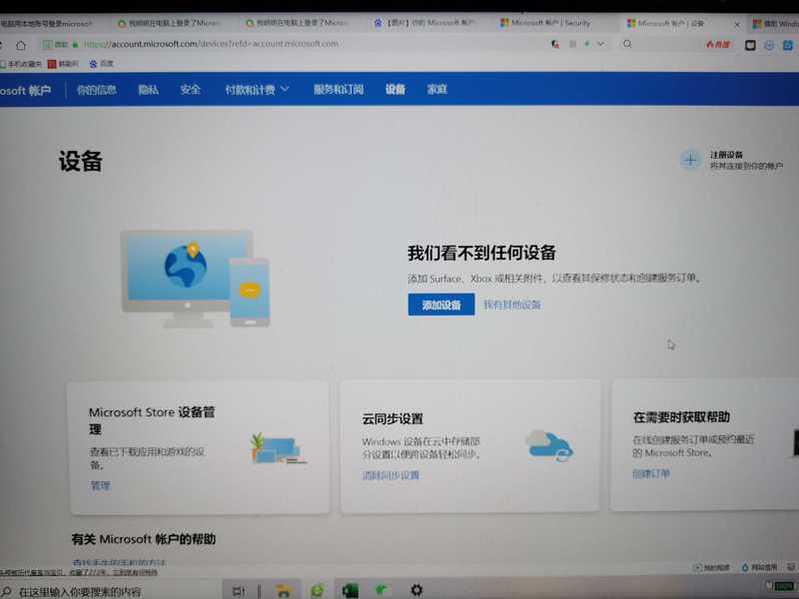Open the 百度 bookmark

(x=101, y=64)
